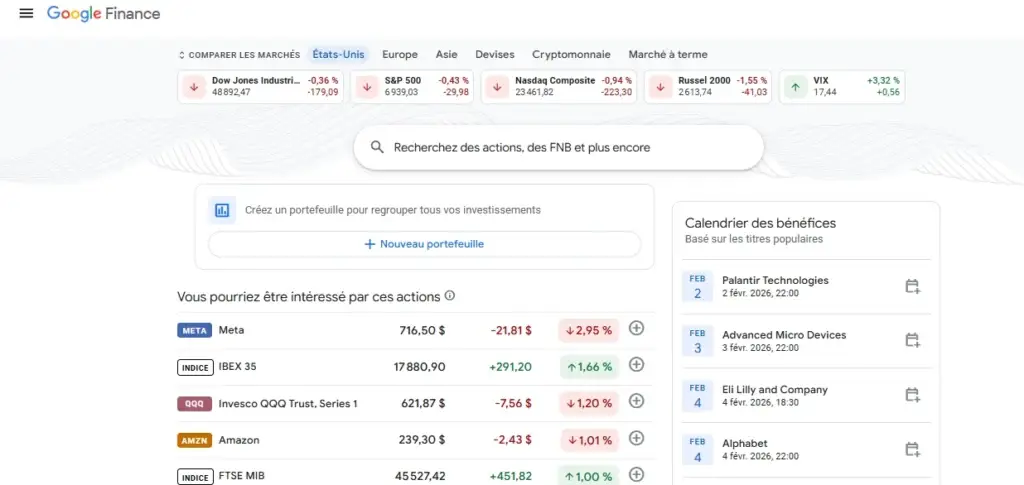Click the QQQ ticker badge
This screenshot has width=1024, height=485.
pyautogui.click(x=195, y=403)
